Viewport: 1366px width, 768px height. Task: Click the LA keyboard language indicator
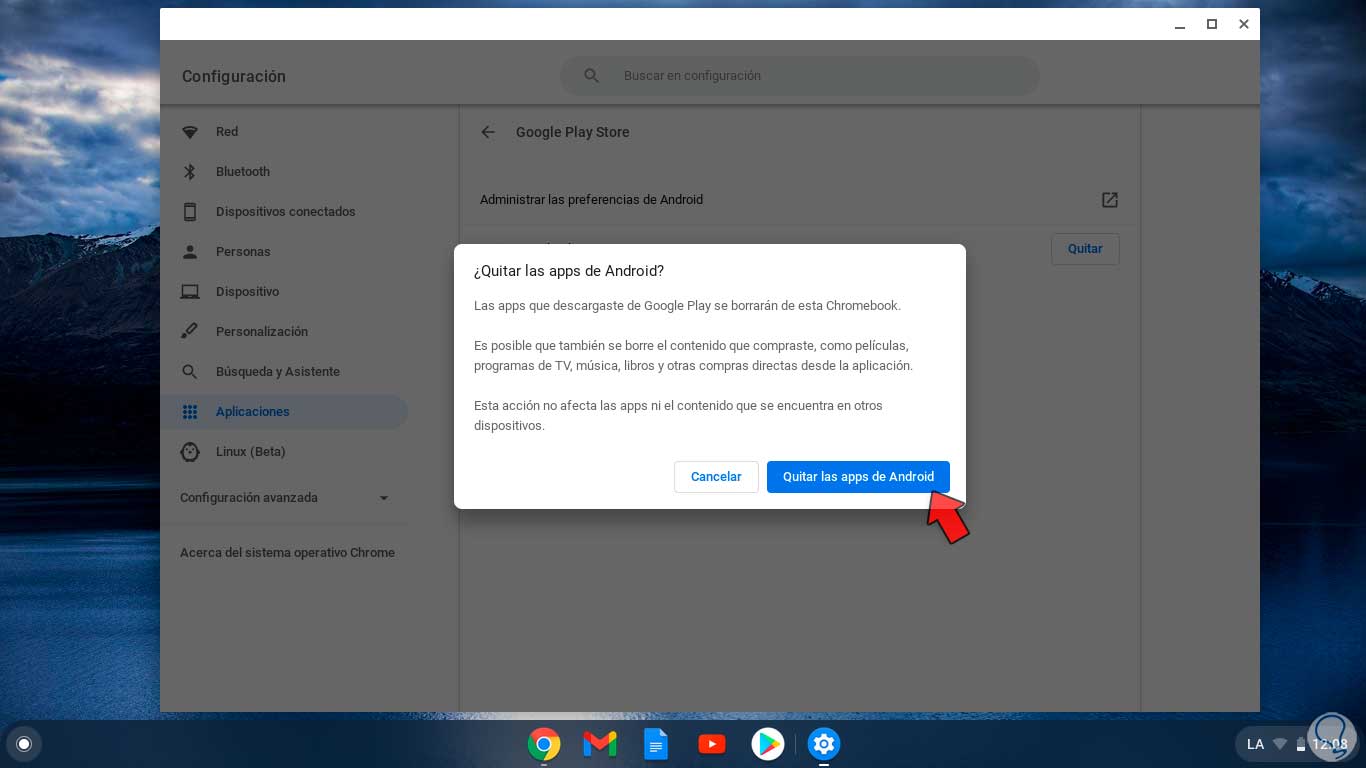pos(1255,744)
